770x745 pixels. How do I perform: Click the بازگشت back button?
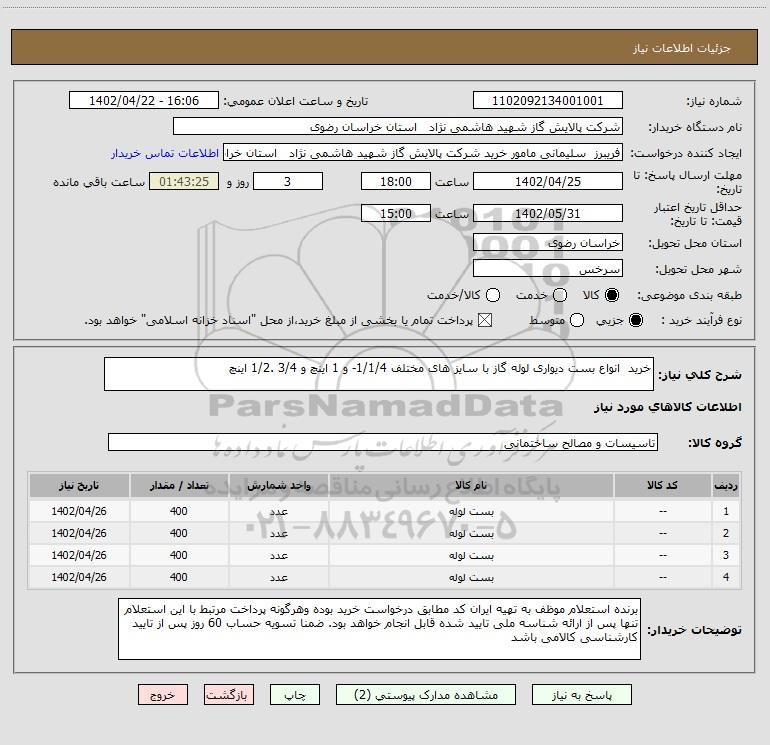(230, 694)
